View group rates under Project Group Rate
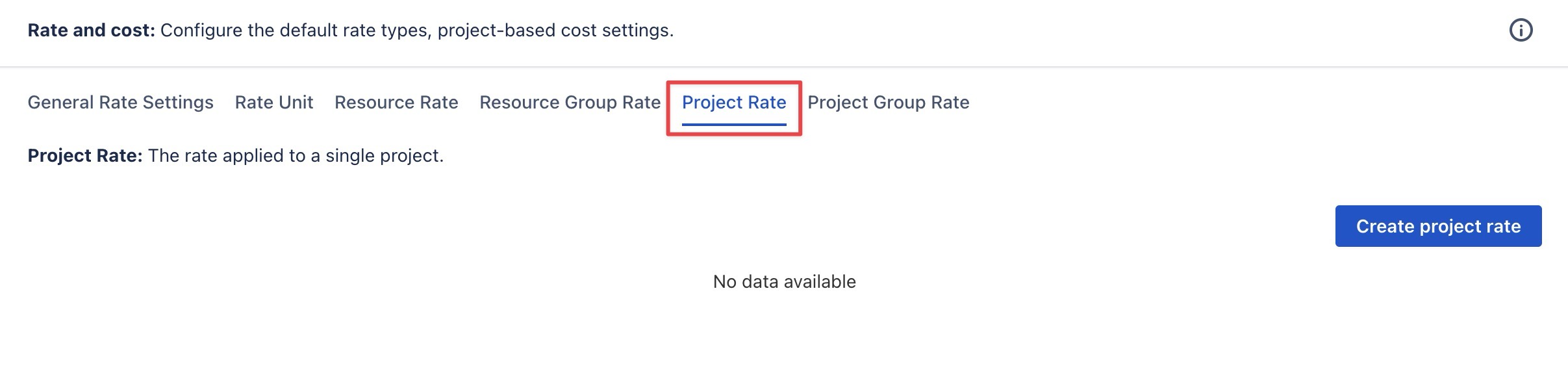Viewport: 1568px width, 369px height. coord(888,103)
